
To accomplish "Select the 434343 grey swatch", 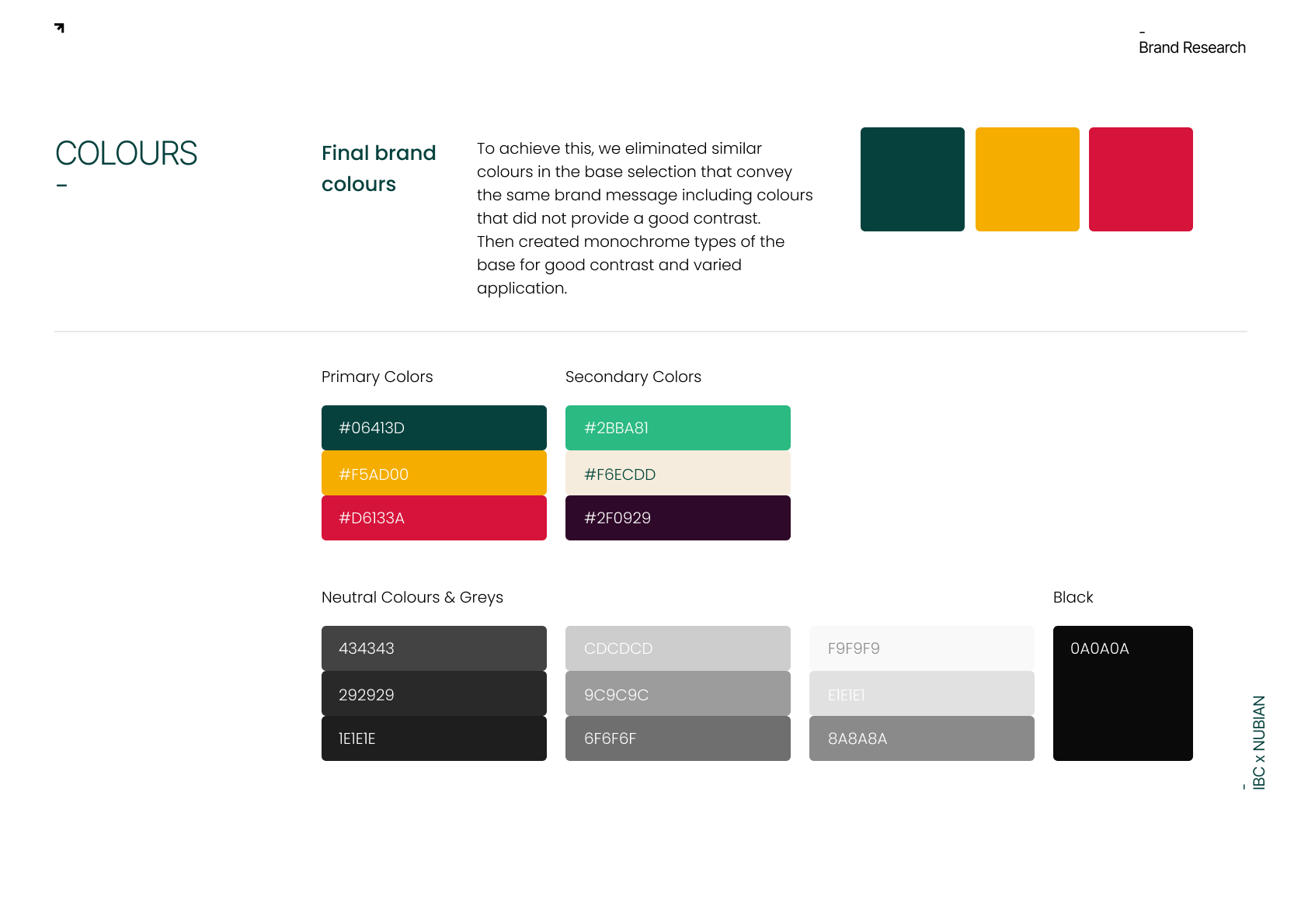I will pos(433,648).
